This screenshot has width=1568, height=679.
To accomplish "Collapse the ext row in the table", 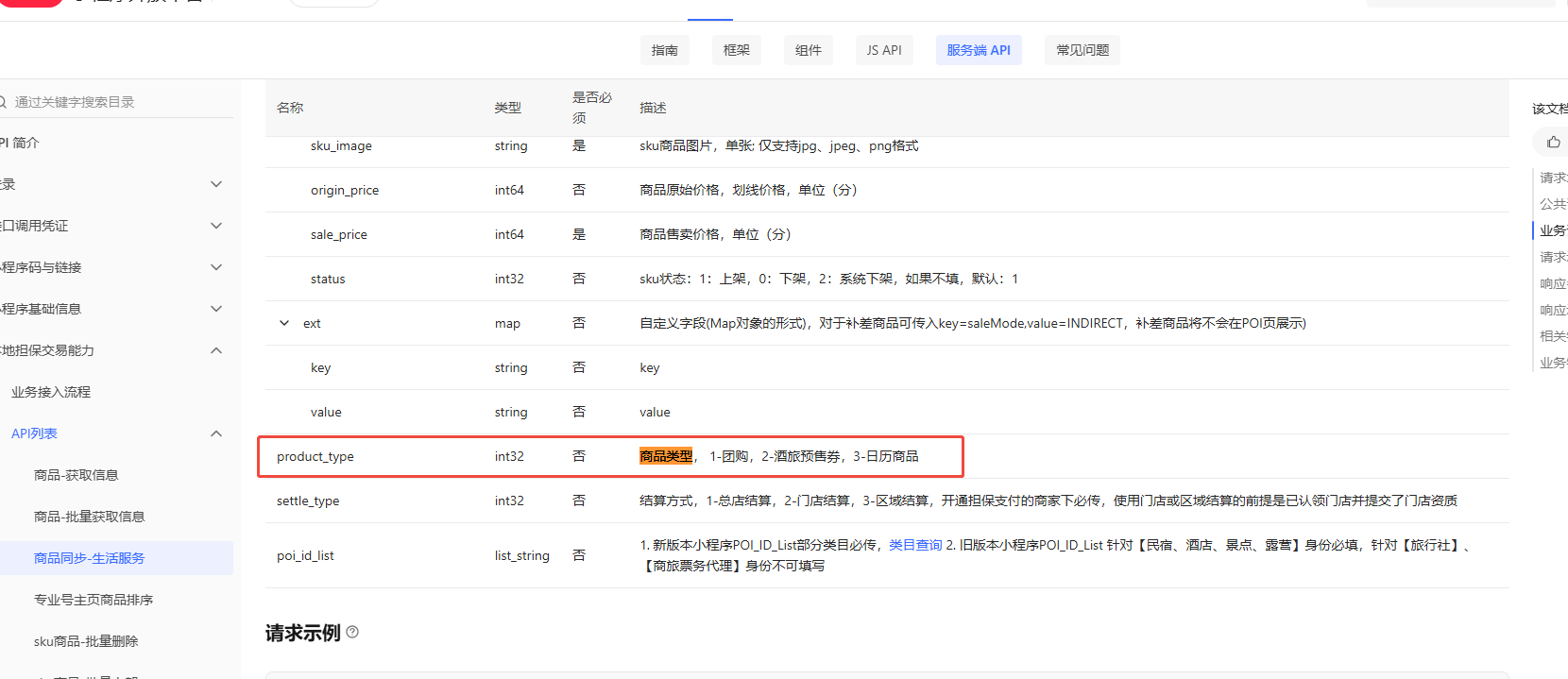I will [284, 323].
